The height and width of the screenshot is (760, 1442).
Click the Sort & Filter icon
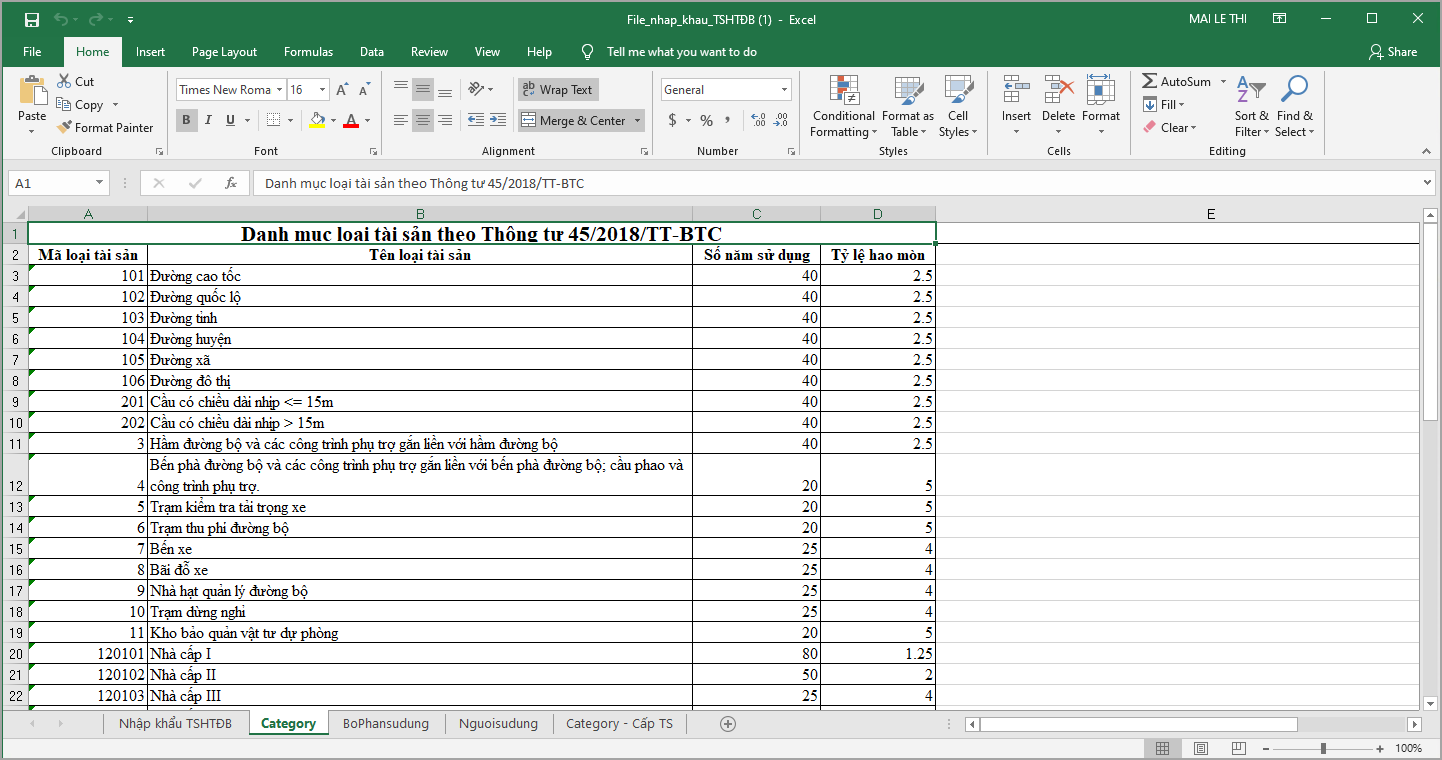click(1250, 92)
